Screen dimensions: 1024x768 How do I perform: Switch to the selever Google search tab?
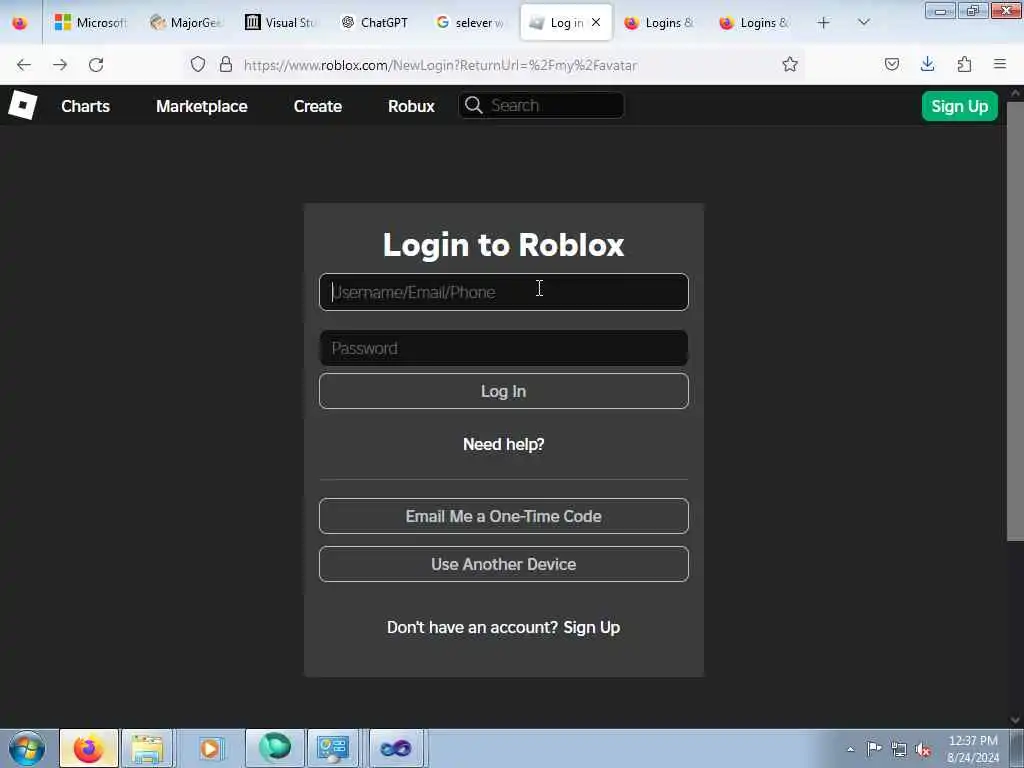pyautogui.click(x=470, y=23)
